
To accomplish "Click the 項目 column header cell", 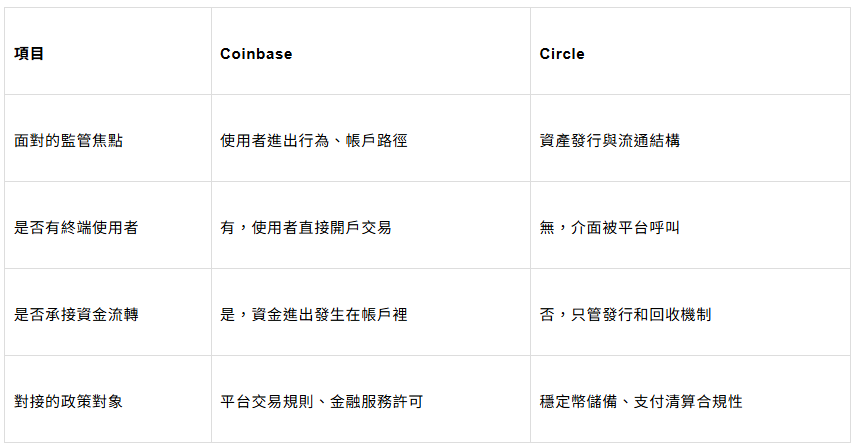I will click(x=29, y=54).
